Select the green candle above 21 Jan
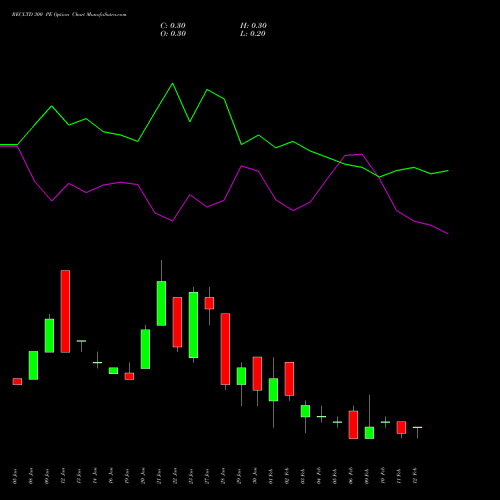The height and width of the screenshot is (500, 500). pos(161,303)
